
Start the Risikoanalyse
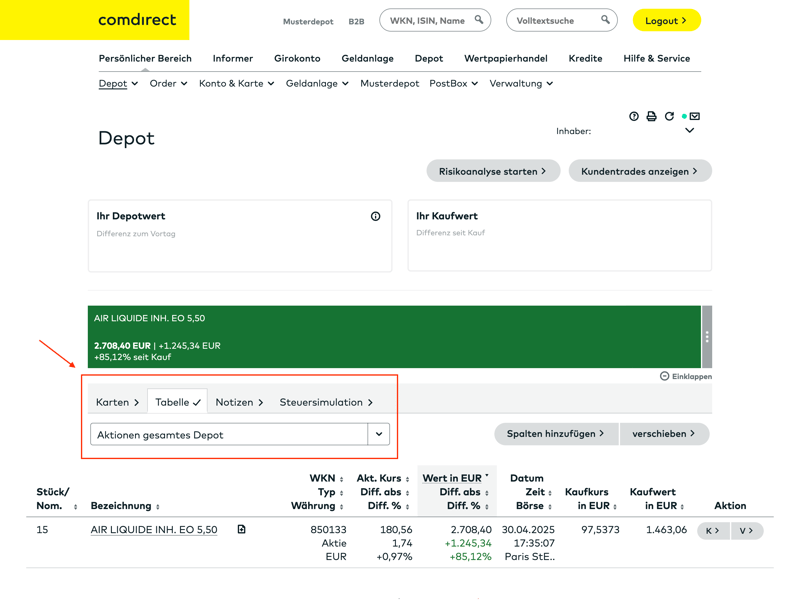coord(493,171)
